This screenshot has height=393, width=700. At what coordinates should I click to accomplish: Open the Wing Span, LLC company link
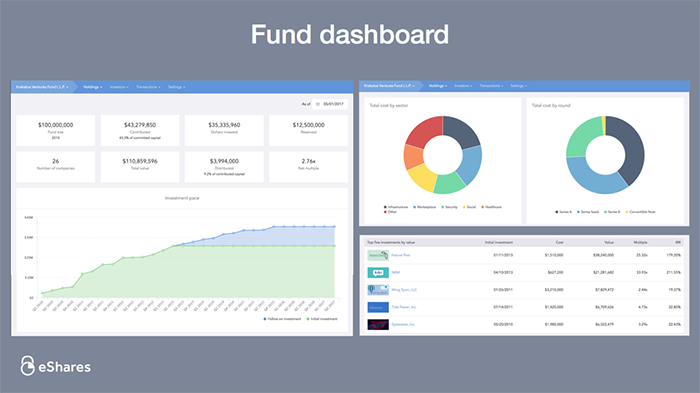pyautogui.click(x=404, y=290)
